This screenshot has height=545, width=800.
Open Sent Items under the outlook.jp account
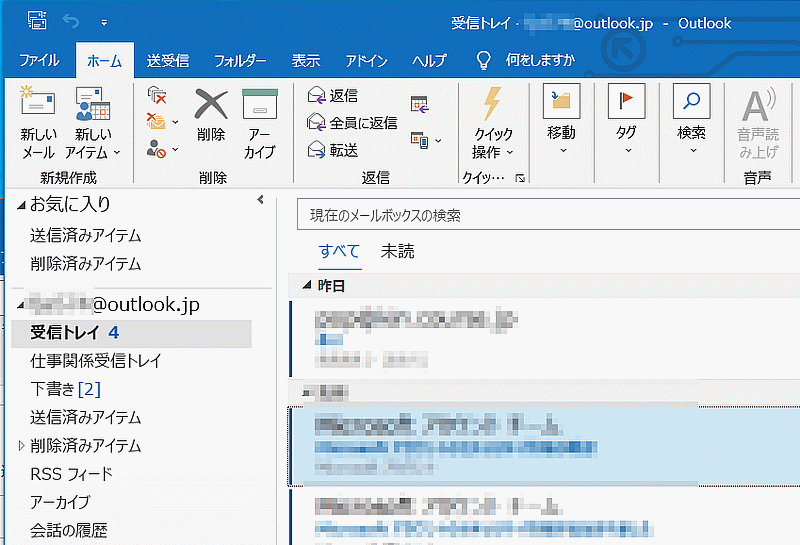click(86, 417)
